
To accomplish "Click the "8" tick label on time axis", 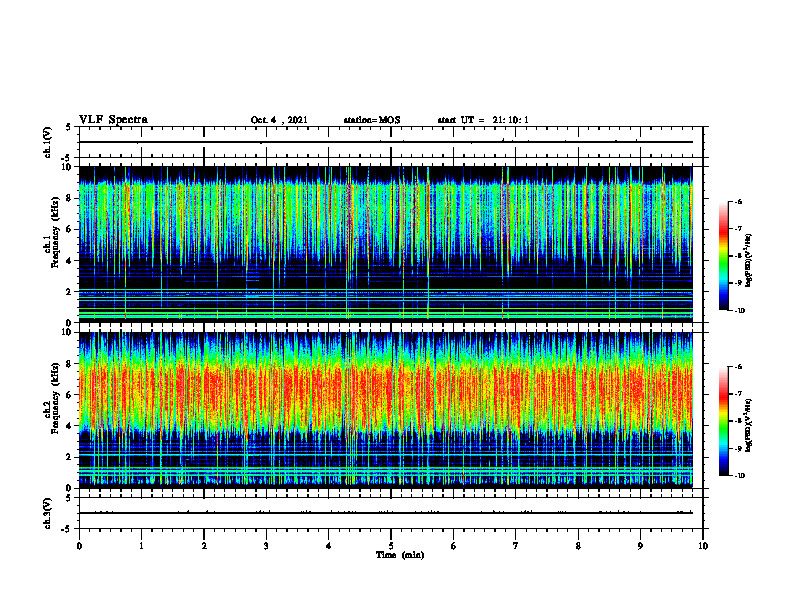I will pos(578,546).
